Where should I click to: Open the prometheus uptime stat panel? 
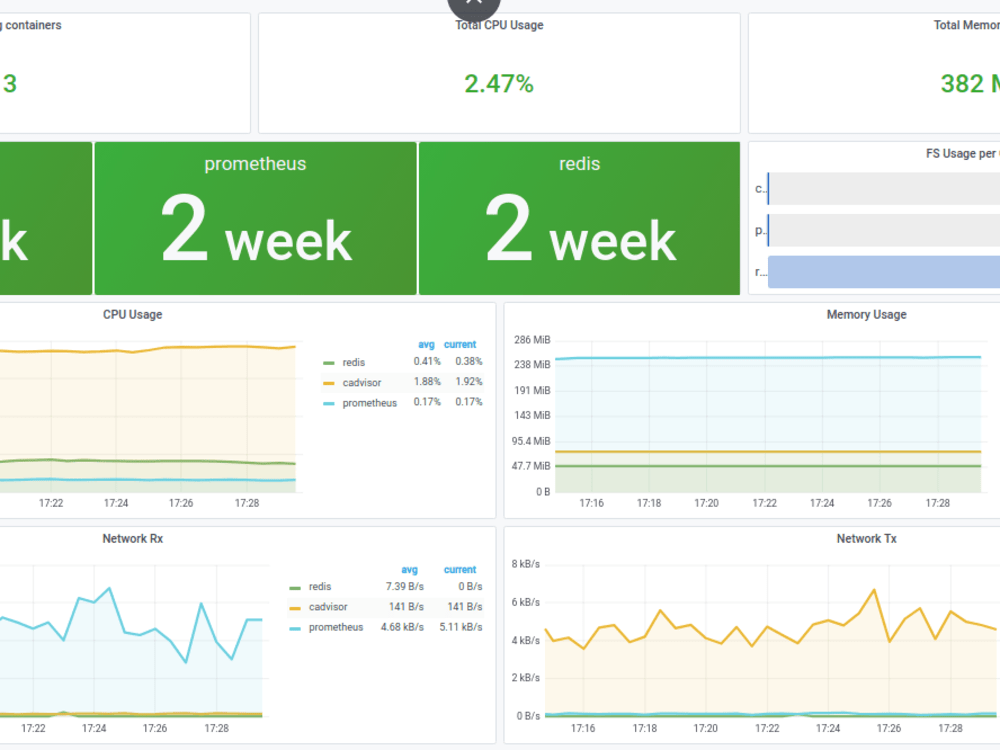255,218
